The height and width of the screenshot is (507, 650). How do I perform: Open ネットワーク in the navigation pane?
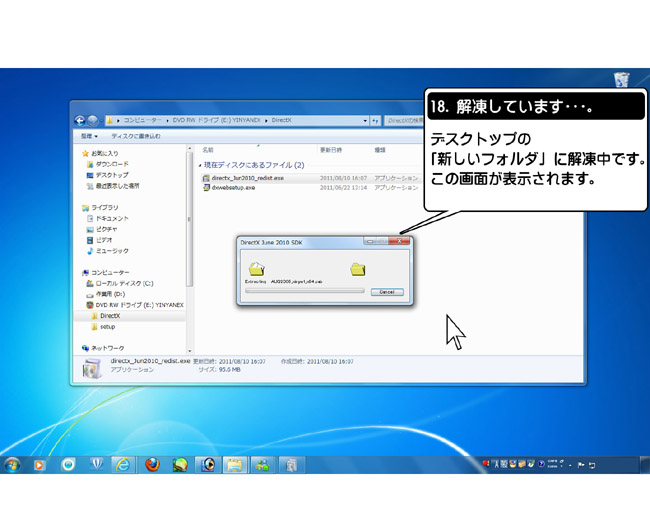point(103,348)
